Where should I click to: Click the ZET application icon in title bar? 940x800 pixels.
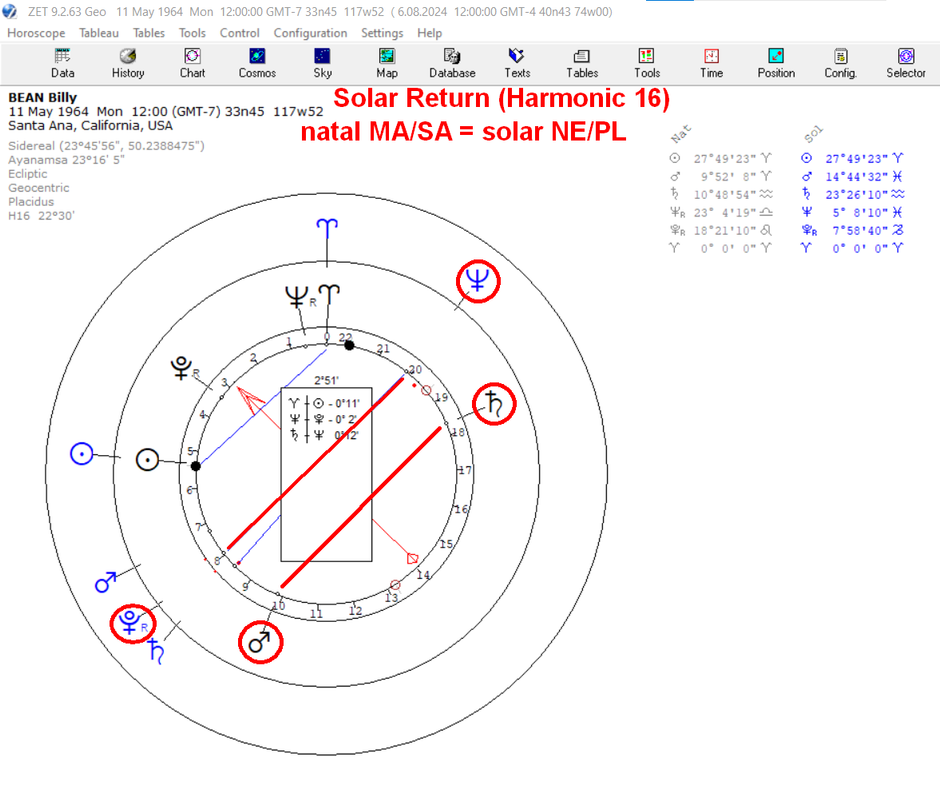click(10, 11)
